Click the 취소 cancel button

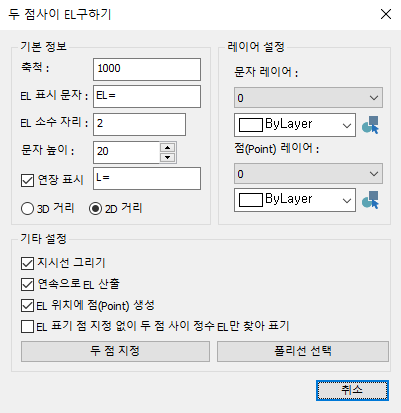(x=352, y=390)
